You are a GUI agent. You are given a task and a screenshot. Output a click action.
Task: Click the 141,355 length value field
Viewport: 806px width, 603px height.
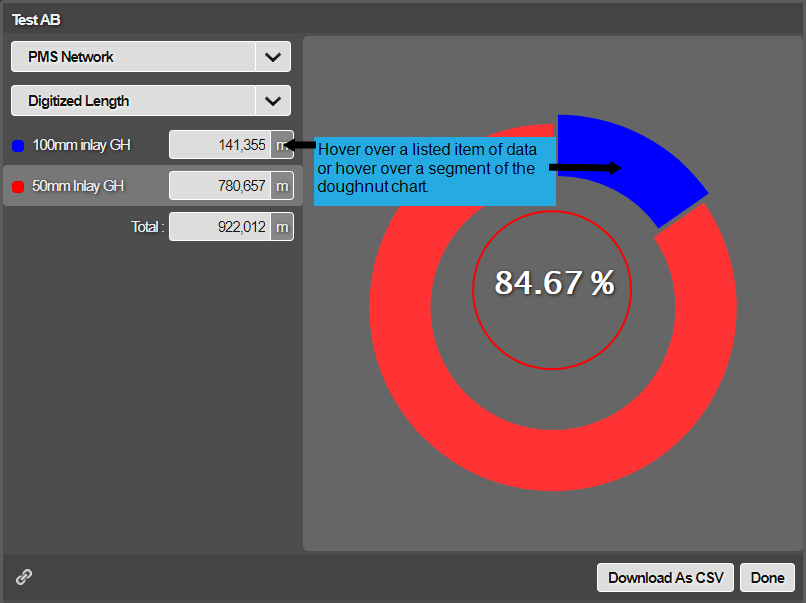click(x=220, y=145)
